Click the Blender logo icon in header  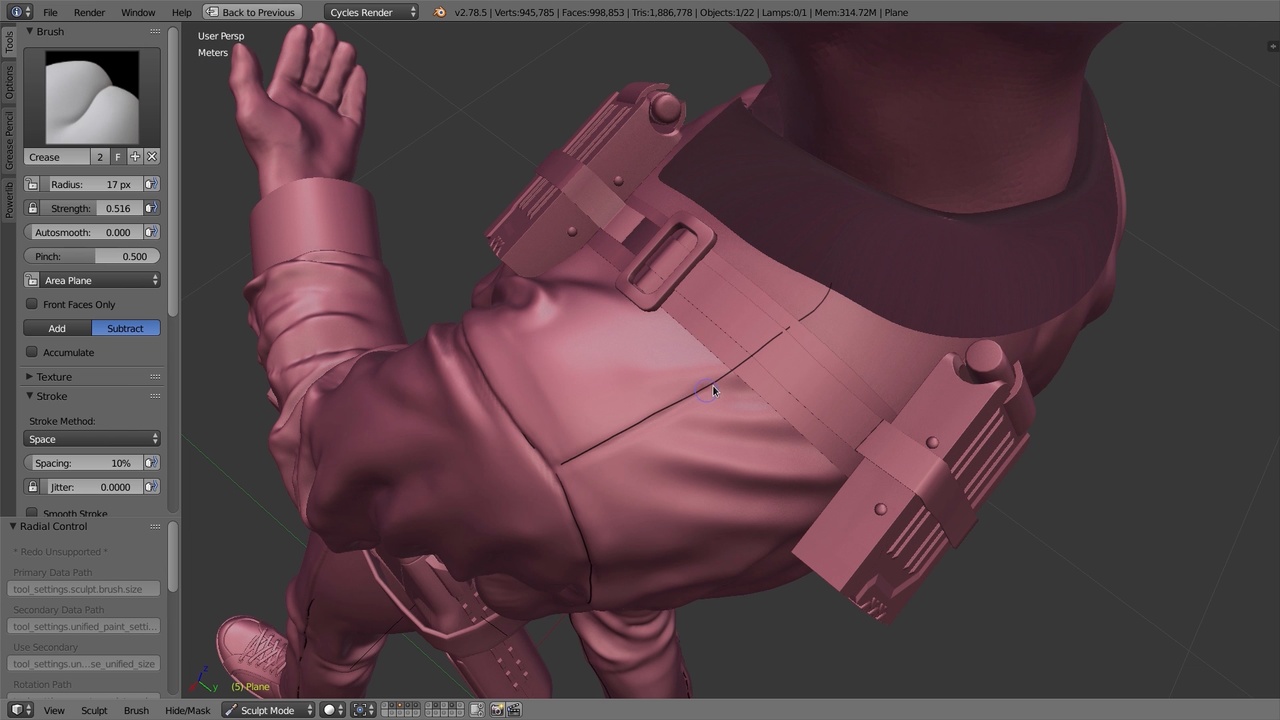click(x=439, y=12)
